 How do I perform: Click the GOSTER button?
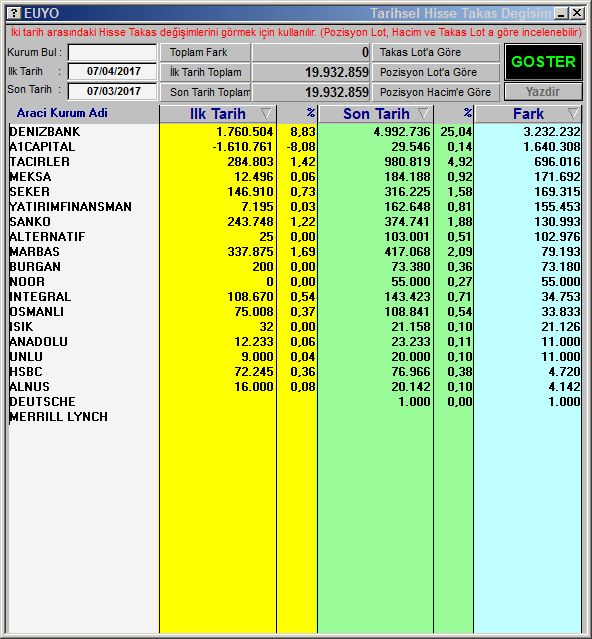[544, 62]
